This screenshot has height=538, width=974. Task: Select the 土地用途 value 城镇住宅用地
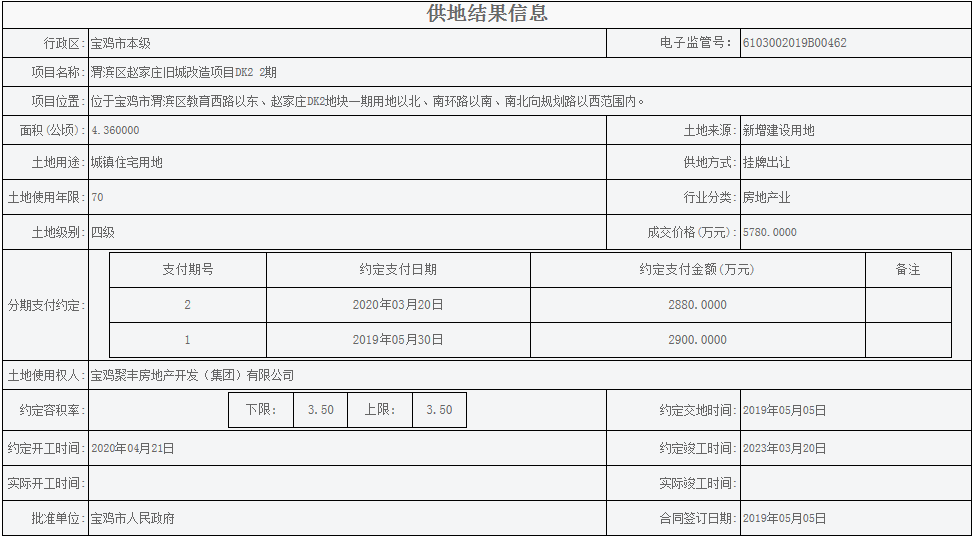pyautogui.click(x=127, y=162)
